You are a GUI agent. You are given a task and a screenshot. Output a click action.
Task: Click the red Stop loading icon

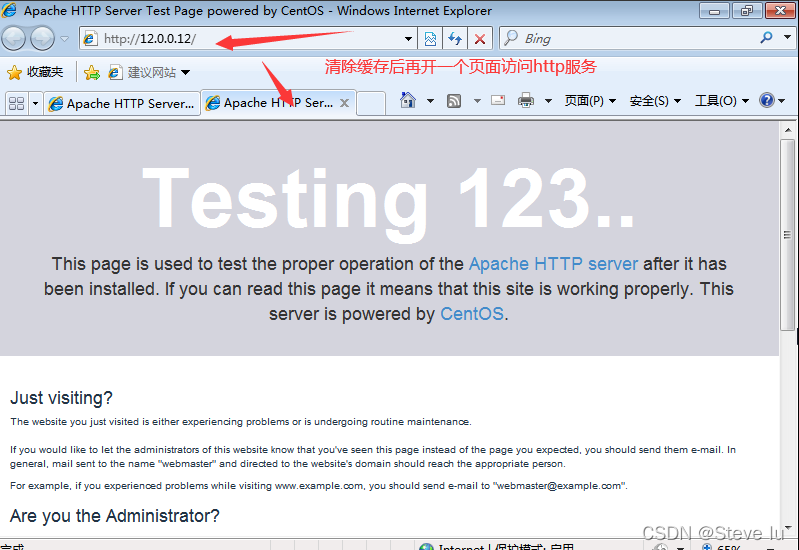[x=480, y=39]
